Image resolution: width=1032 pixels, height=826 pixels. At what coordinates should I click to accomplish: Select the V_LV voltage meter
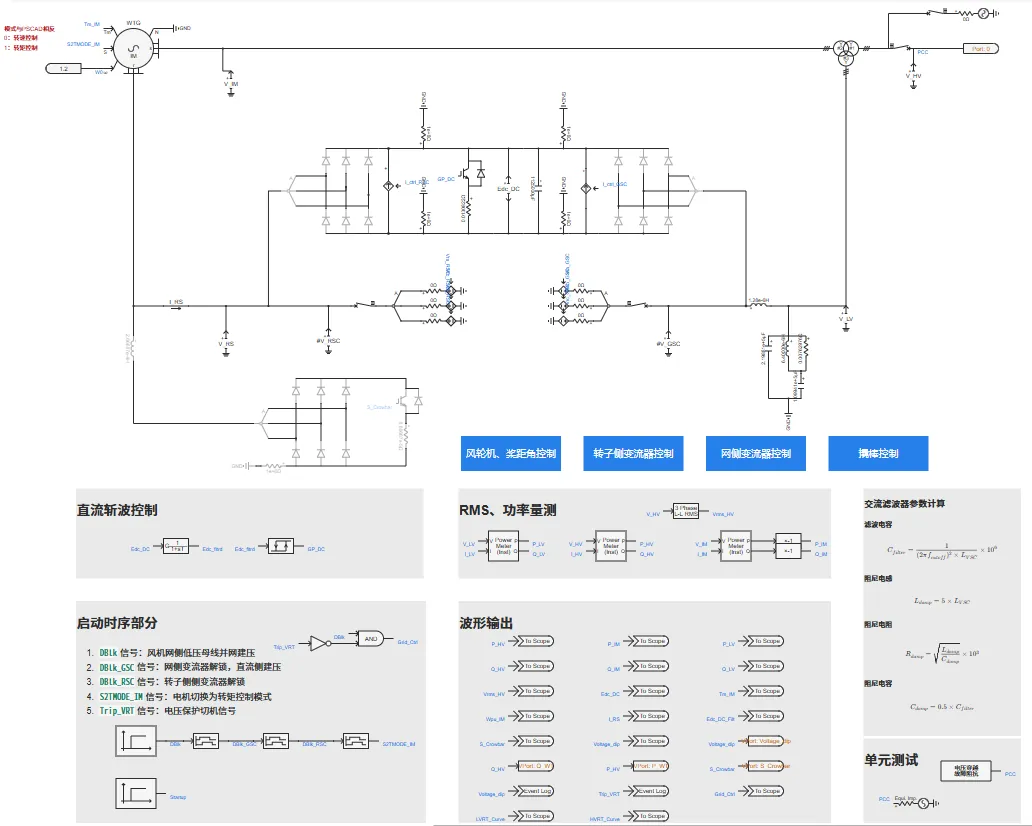[x=846, y=318]
